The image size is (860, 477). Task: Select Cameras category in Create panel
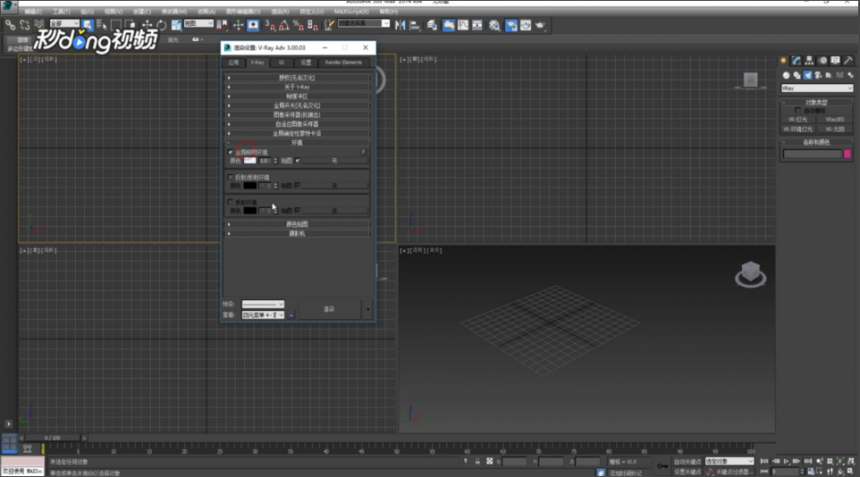click(818, 75)
